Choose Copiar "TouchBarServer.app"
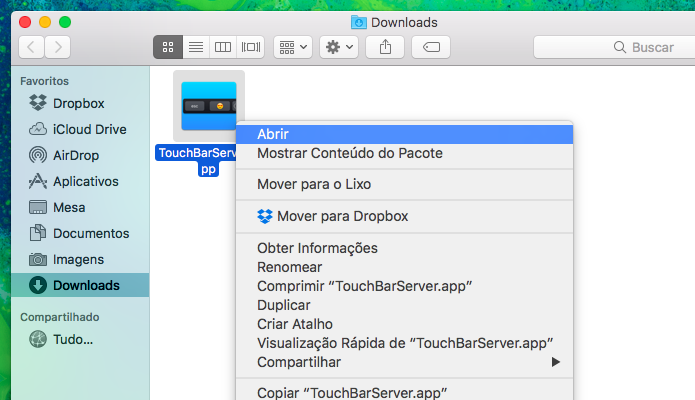 pyautogui.click(x=404, y=393)
